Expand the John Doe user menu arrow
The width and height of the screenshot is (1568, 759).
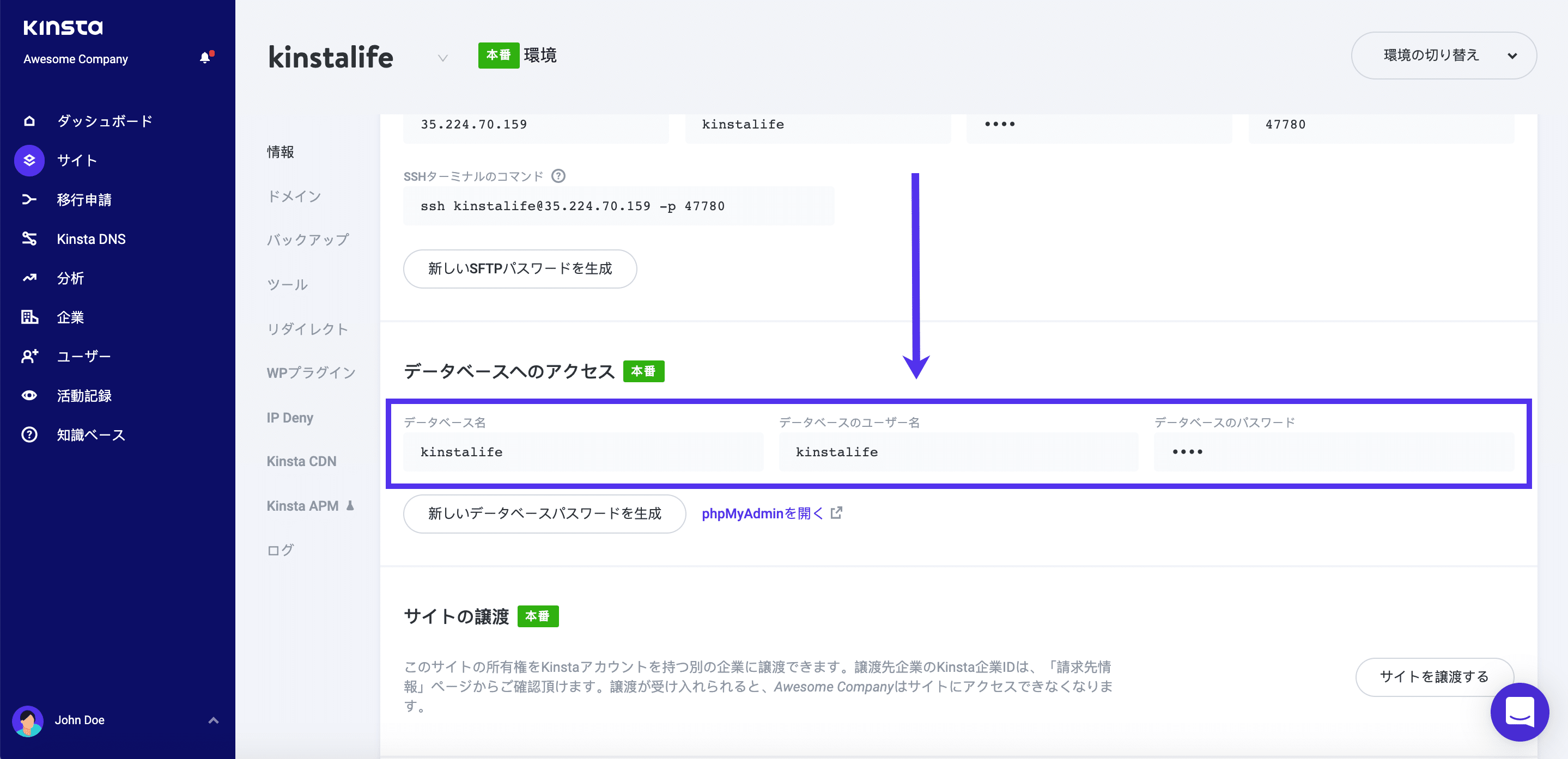213,720
